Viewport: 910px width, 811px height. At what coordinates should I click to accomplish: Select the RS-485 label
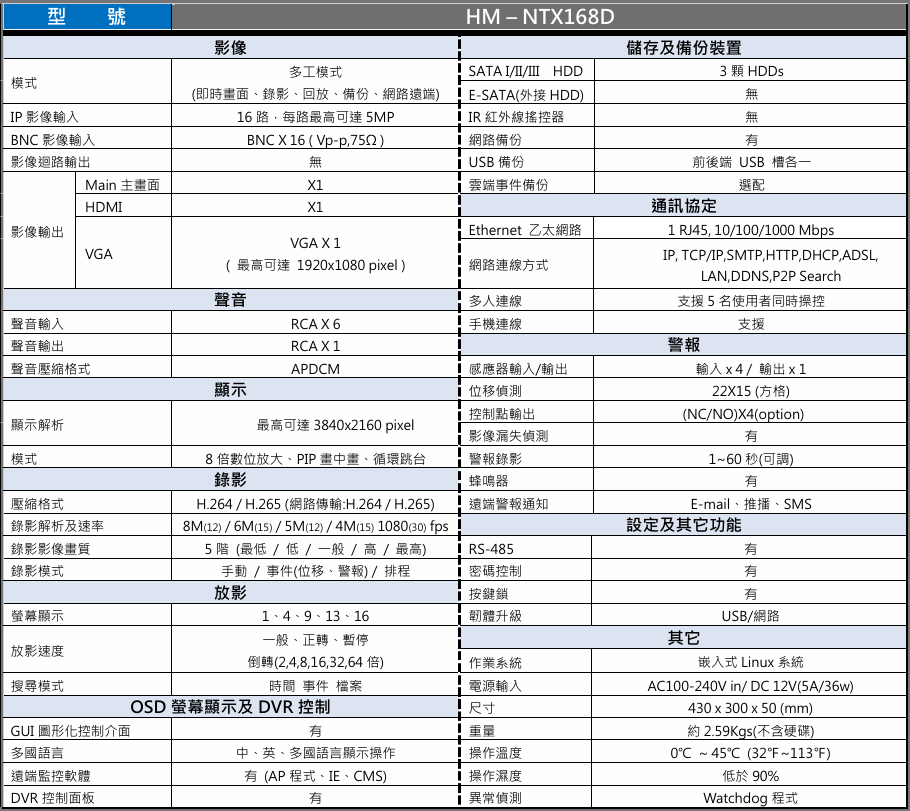tap(491, 549)
